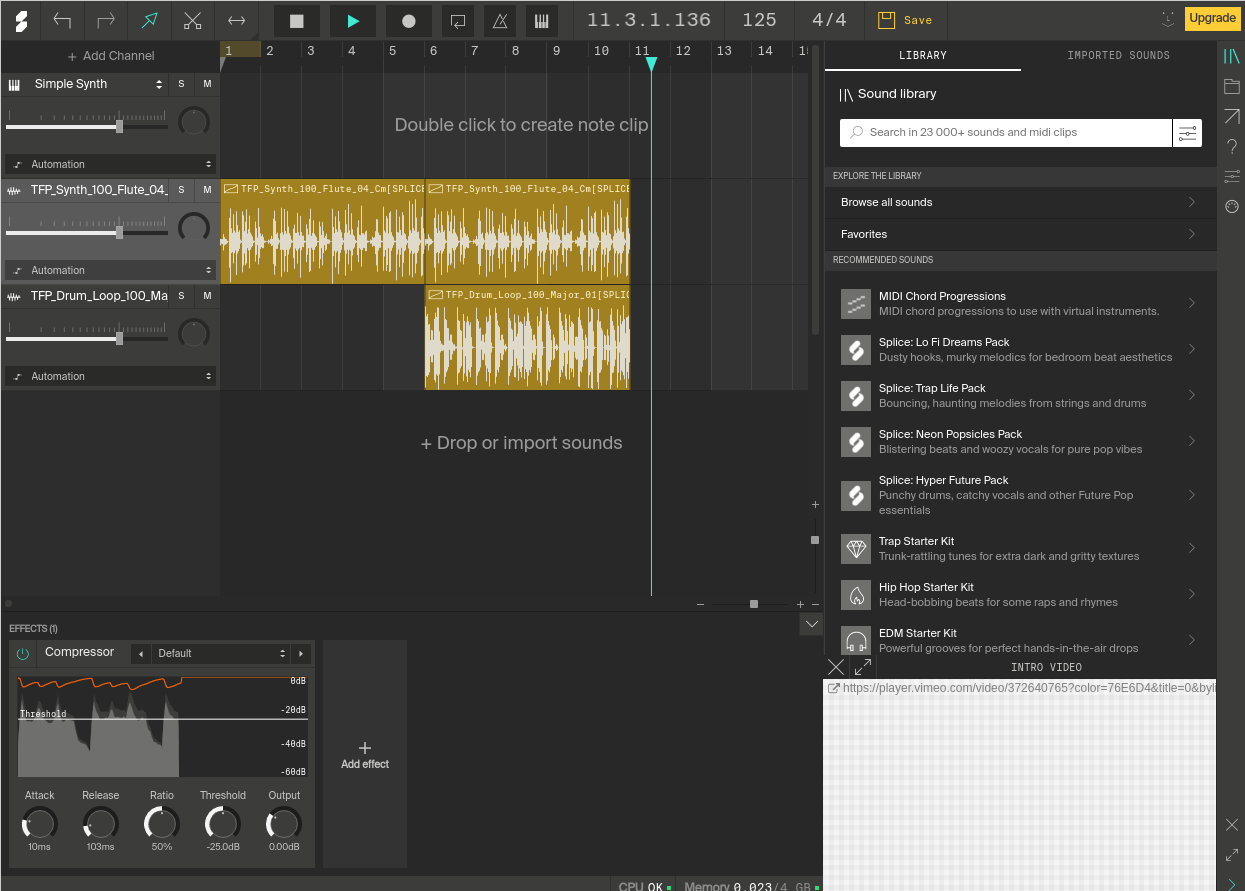
Task: Click the sound library search field
Action: pos(1007,132)
